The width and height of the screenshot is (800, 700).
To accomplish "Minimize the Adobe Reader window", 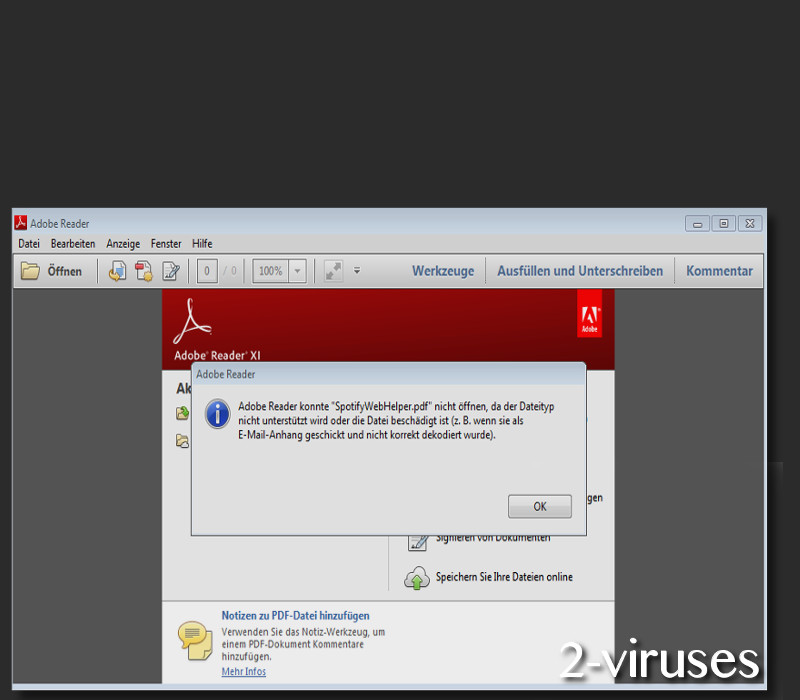I will (x=697, y=223).
